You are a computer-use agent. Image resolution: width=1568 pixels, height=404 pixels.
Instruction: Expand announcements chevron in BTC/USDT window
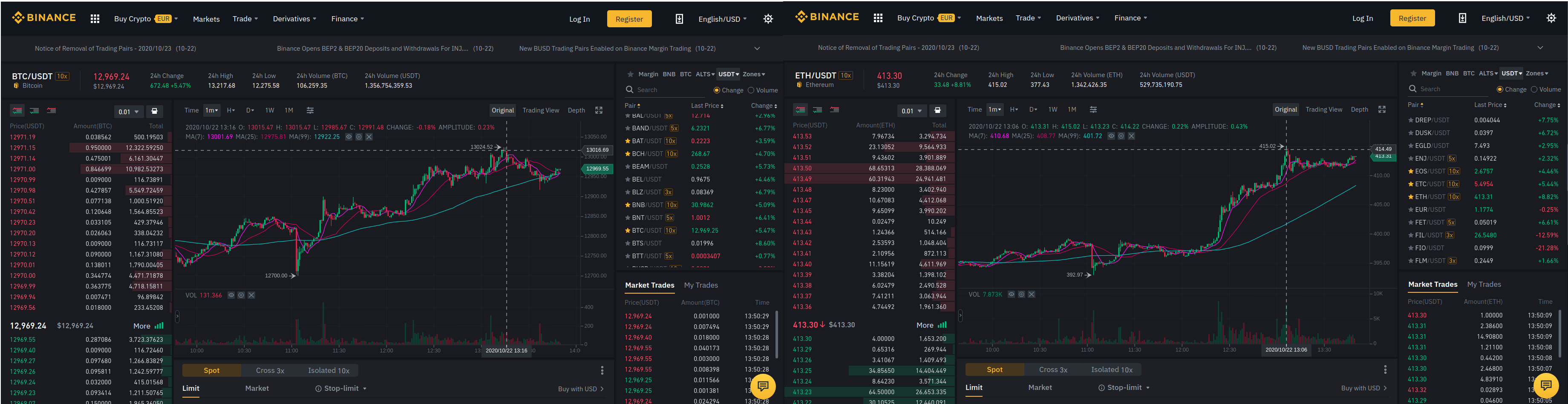[x=757, y=49]
